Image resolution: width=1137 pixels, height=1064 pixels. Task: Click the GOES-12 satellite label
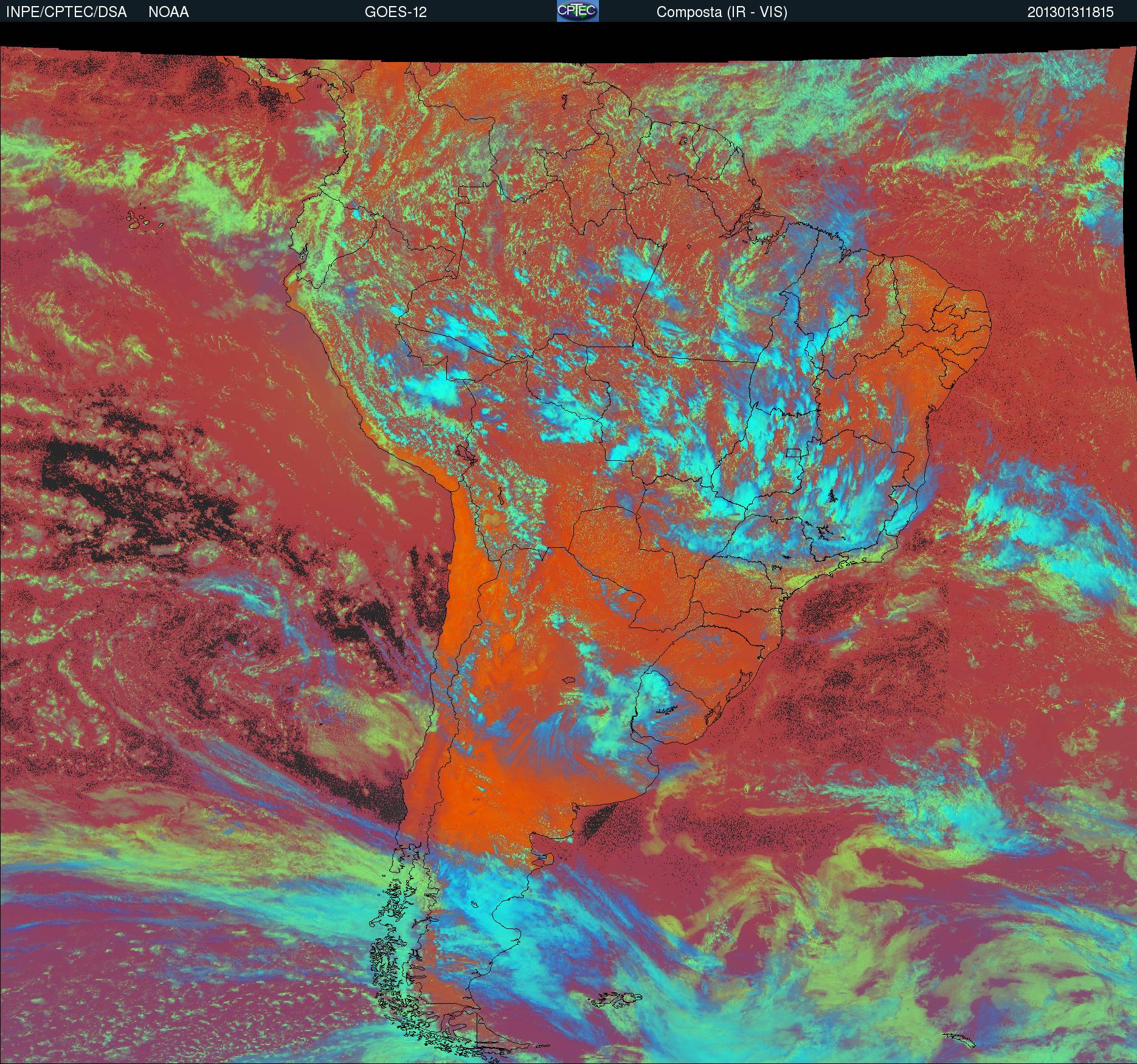[395, 12]
